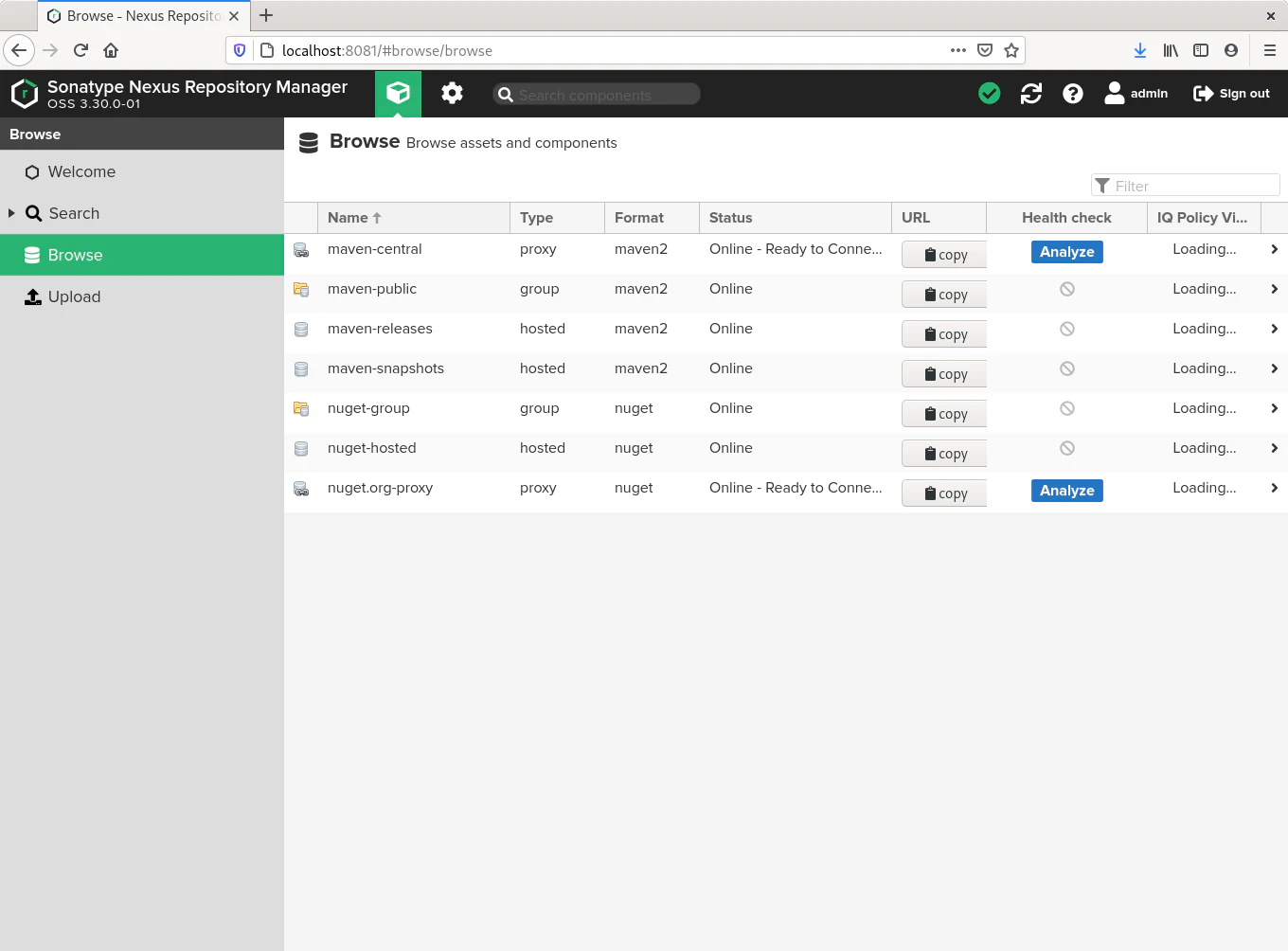This screenshot has width=1288, height=951.
Task: Click Sign out in the header
Action: 1231,93
